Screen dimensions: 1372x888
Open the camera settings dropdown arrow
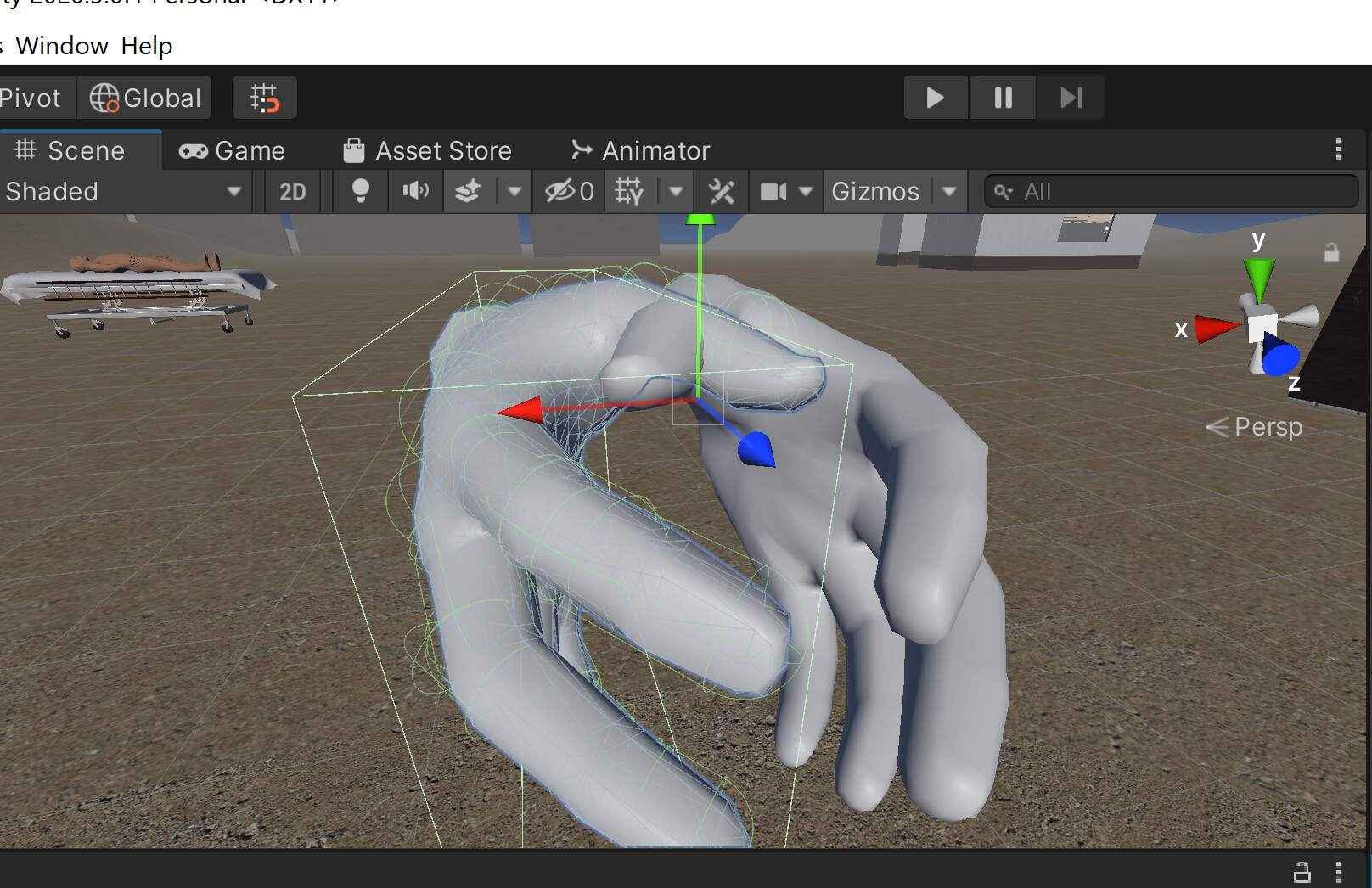pyautogui.click(x=807, y=191)
